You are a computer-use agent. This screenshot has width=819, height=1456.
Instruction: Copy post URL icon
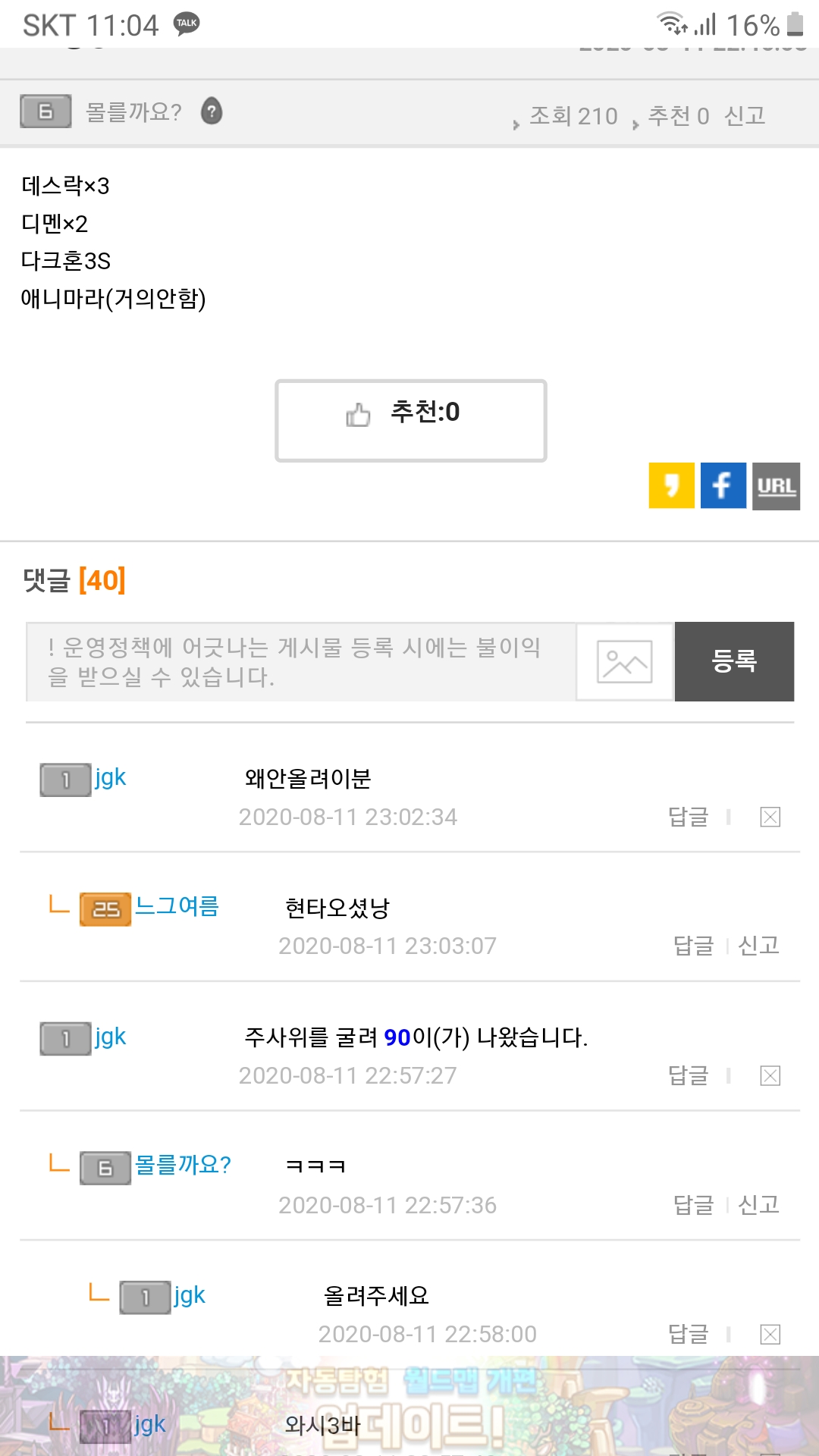tap(776, 485)
